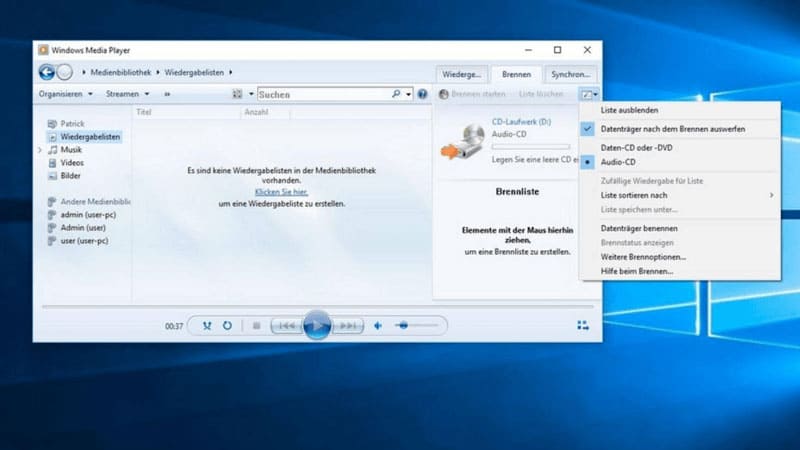Viewport: 800px width, 450px height.
Task: Open the Organisieren dropdown
Action: pyautogui.click(x=66, y=94)
